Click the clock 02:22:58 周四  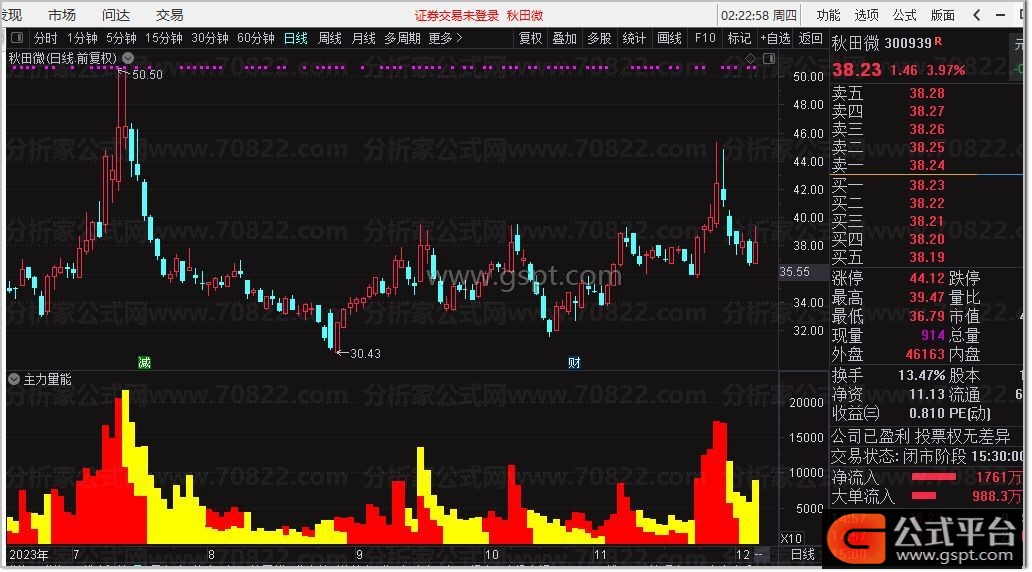coord(759,15)
